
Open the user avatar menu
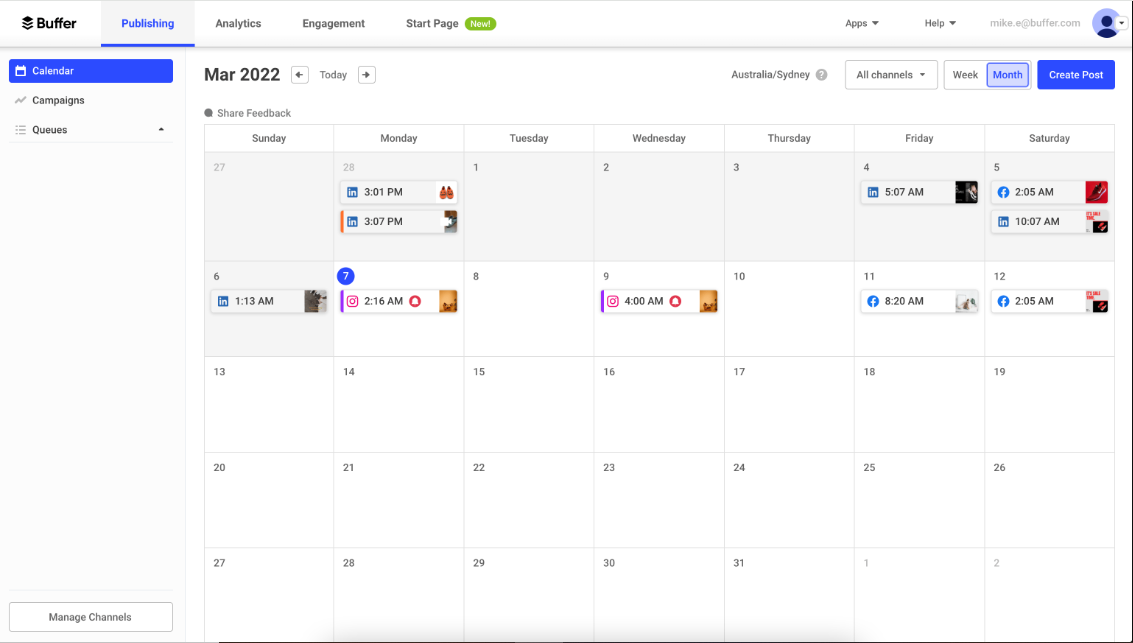(x=1106, y=23)
